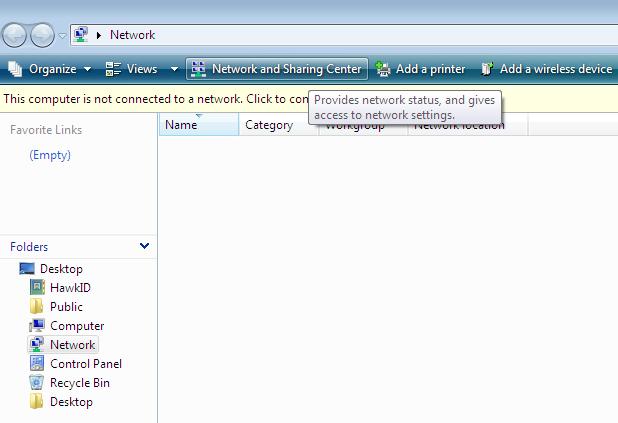Image resolution: width=618 pixels, height=423 pixels.
Task: Open the recent pages dropdown arrow
Action: click(x=62, y=35)
